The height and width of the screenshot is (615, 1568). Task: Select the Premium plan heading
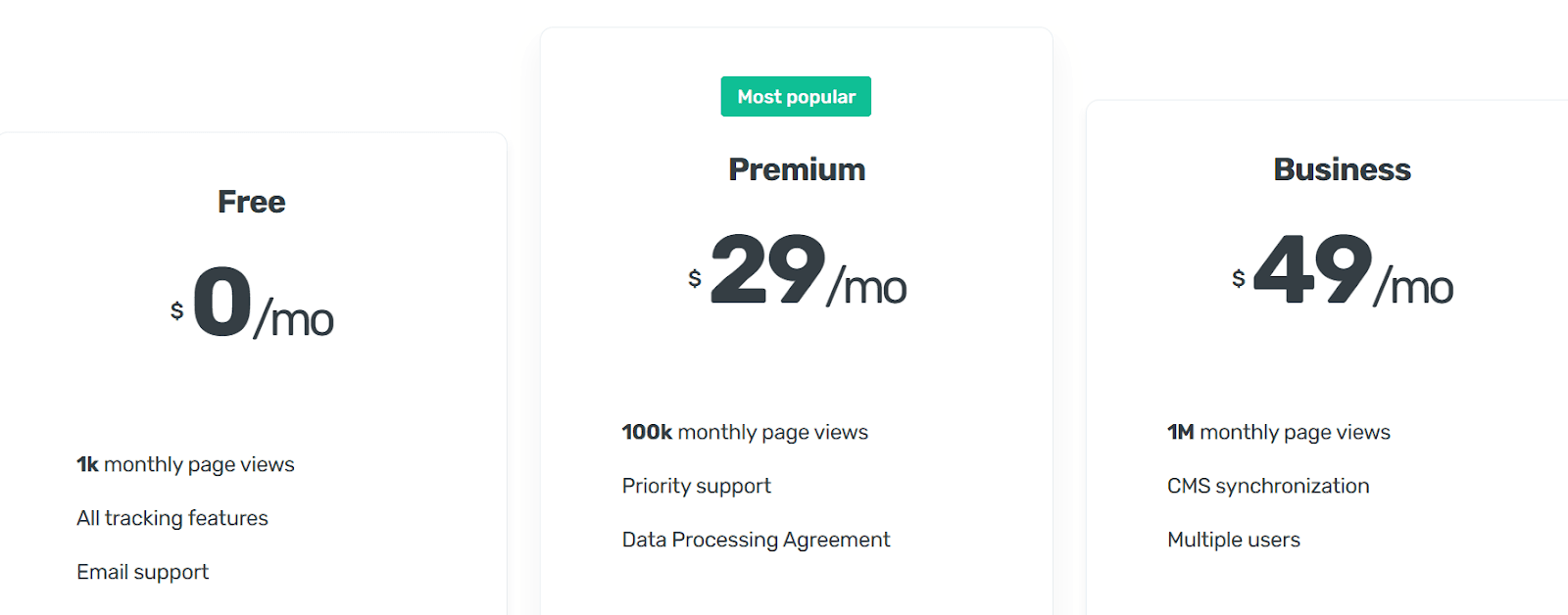pyautogui.click(x=796, y=168)
